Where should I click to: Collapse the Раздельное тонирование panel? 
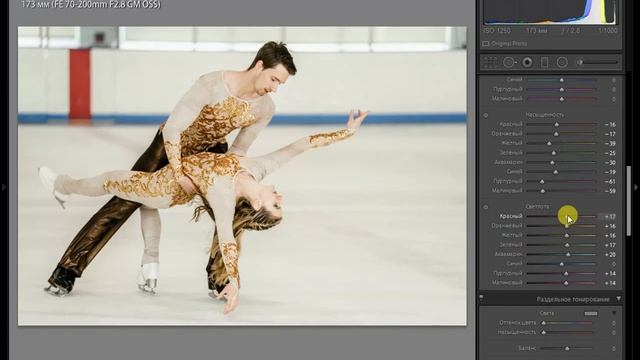tap(618, 299)
